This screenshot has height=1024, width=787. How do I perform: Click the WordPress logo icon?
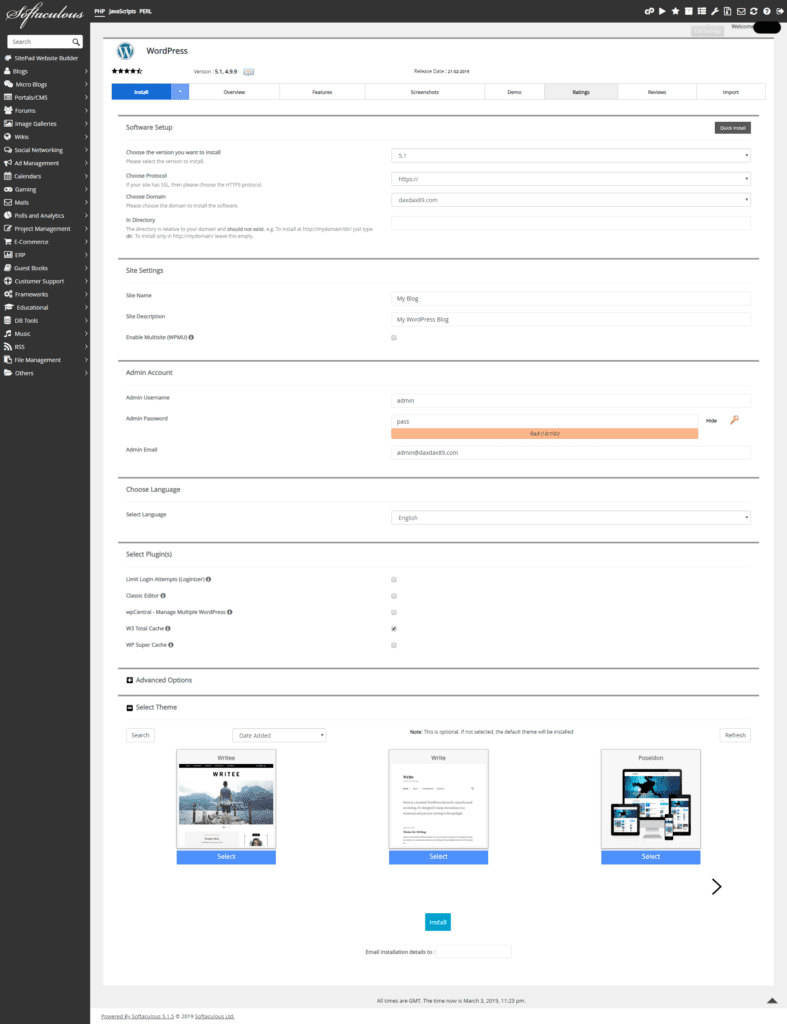(x=125, y=51)
